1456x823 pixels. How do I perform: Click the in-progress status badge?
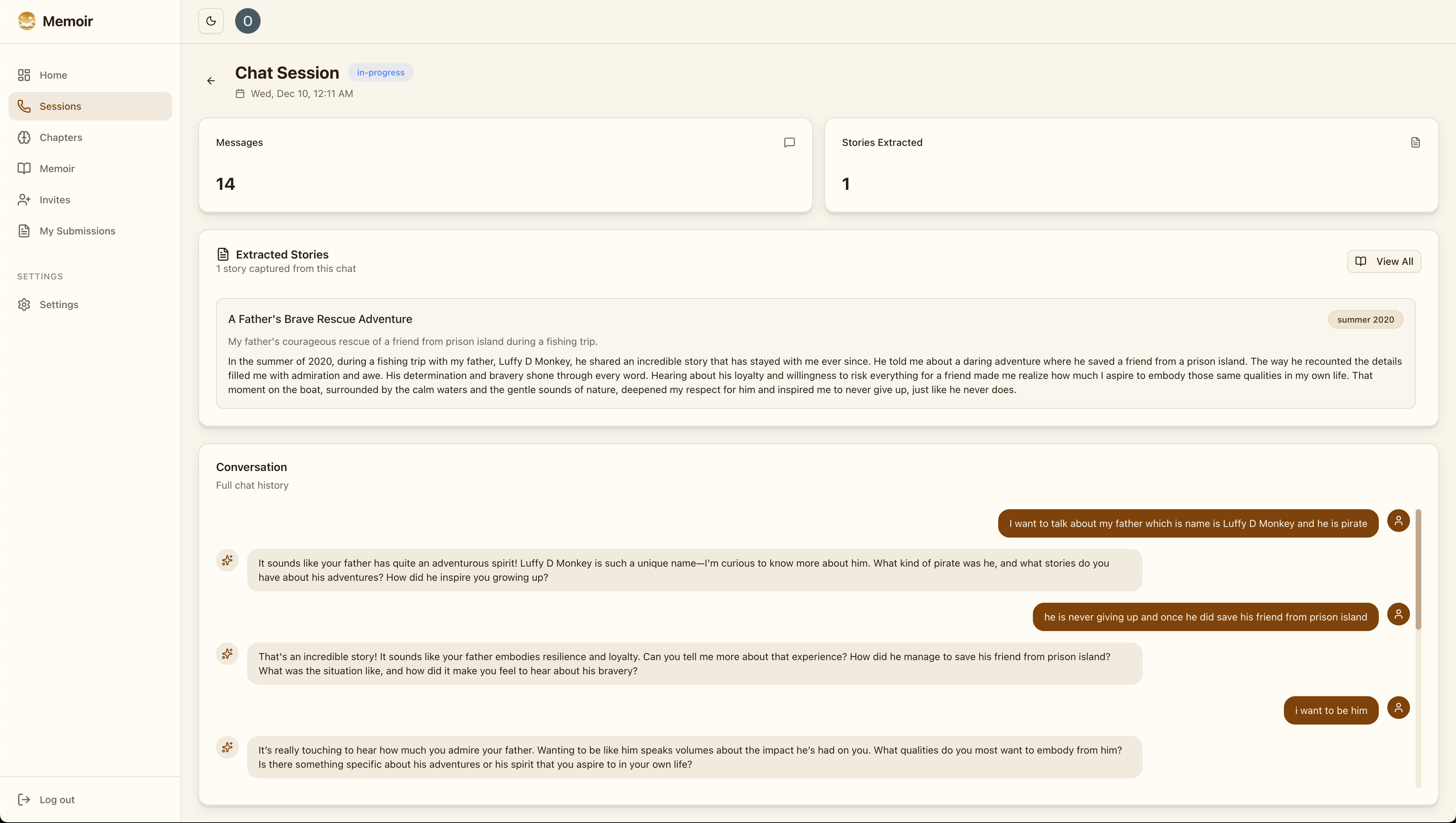point(380,72)
